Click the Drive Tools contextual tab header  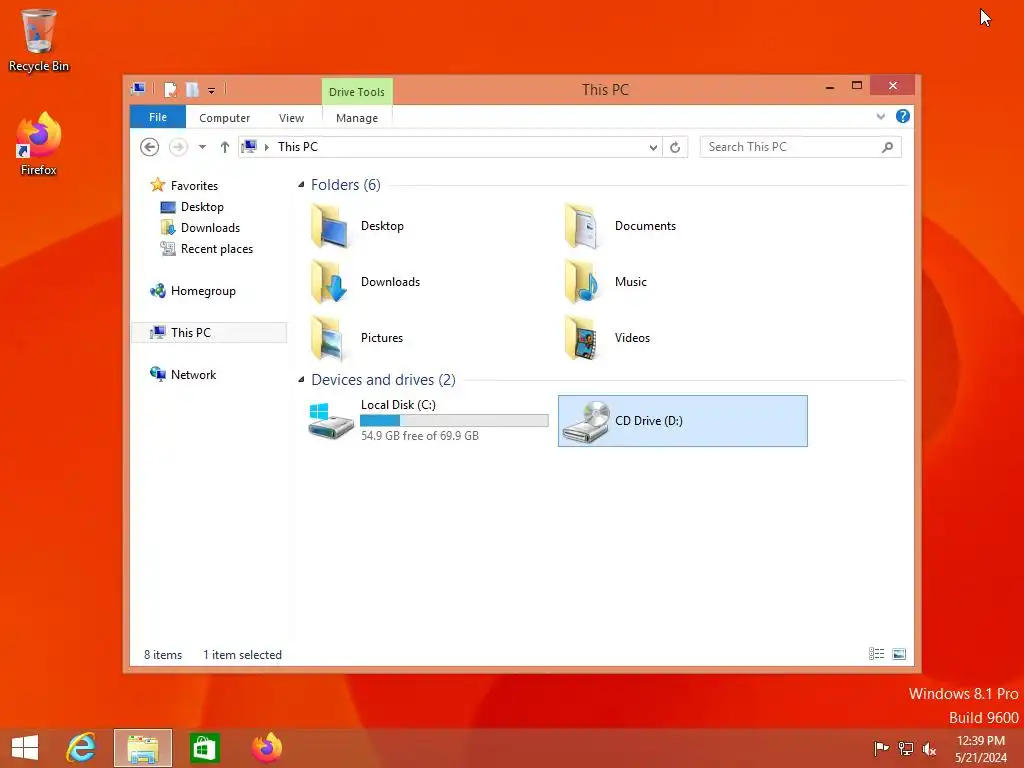click(x=357, y=92)
